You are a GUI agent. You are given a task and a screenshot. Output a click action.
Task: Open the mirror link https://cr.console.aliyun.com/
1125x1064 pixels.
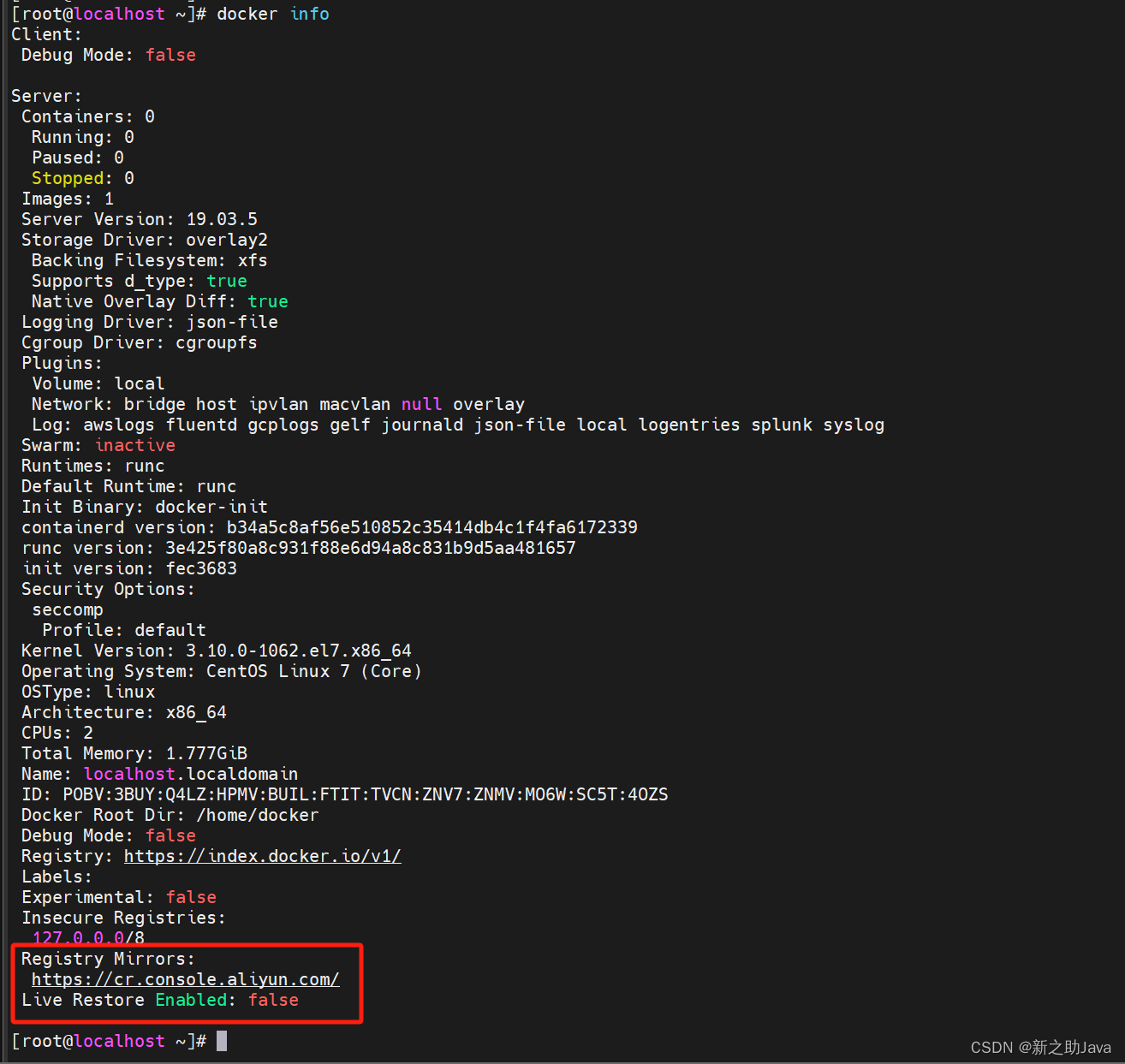point(186,979)
